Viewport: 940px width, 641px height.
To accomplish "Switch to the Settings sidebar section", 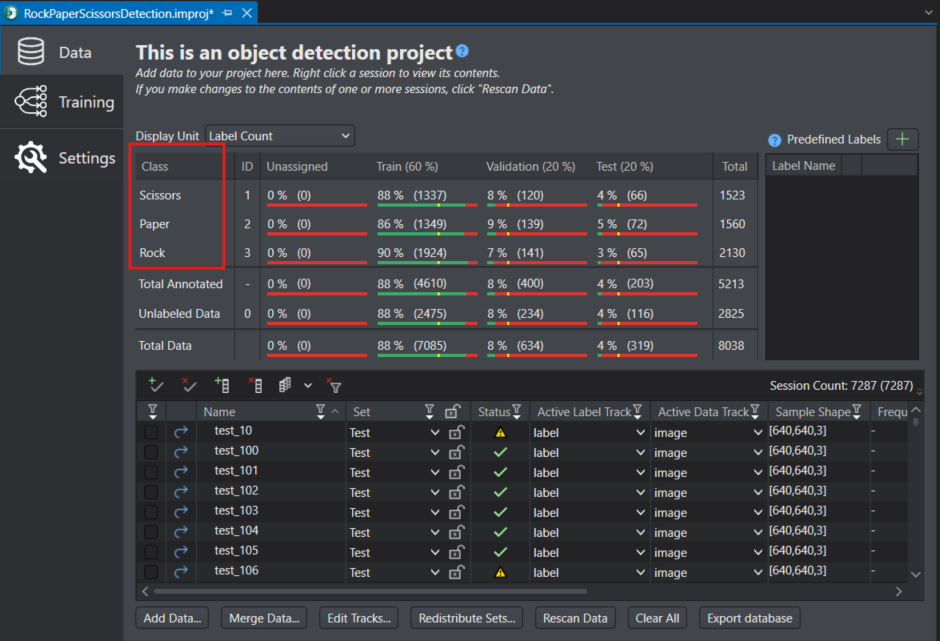I will tap(66, 158).
